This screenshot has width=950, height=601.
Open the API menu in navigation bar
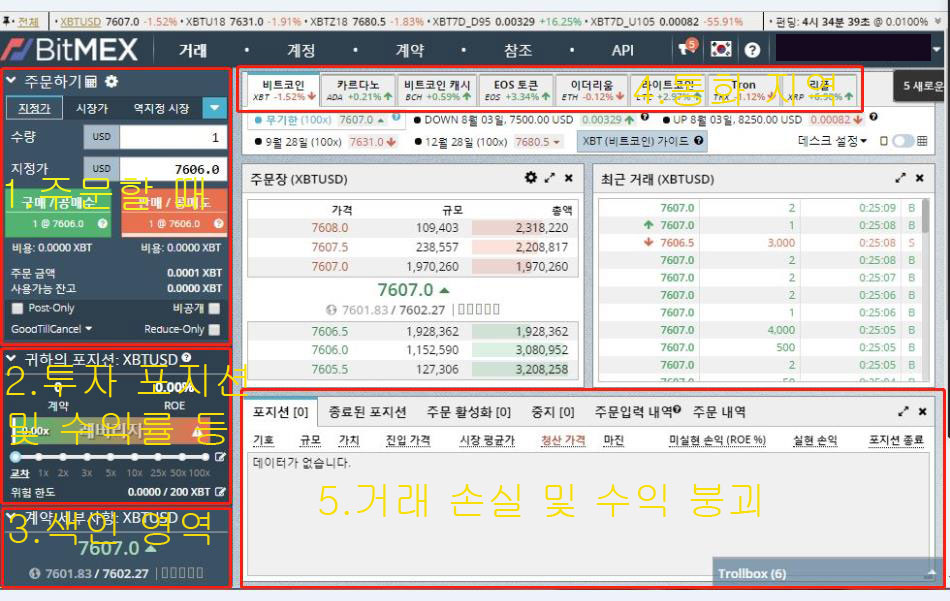click(x=622, y=50)
